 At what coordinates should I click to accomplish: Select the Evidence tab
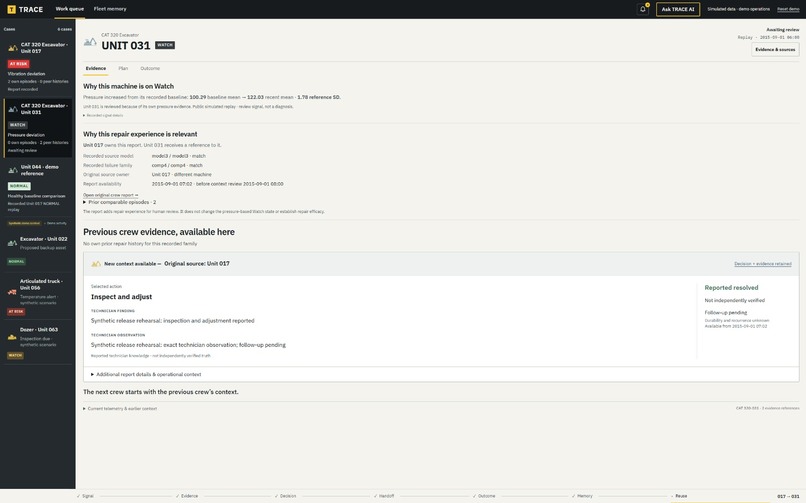pos(96,68)
